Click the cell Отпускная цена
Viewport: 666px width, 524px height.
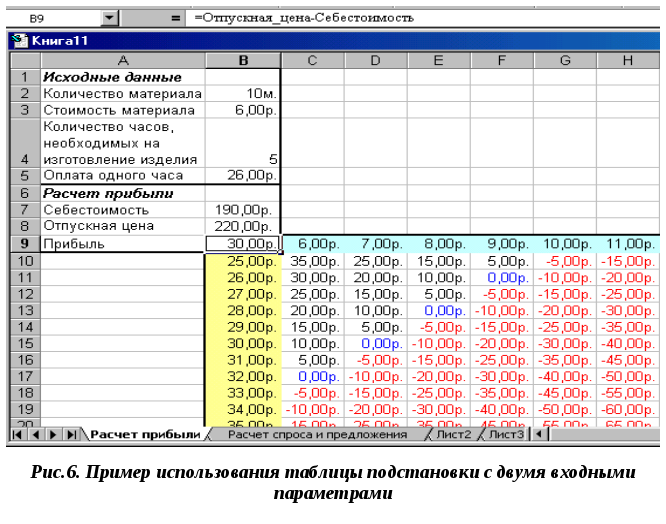(x=123, y=226)
